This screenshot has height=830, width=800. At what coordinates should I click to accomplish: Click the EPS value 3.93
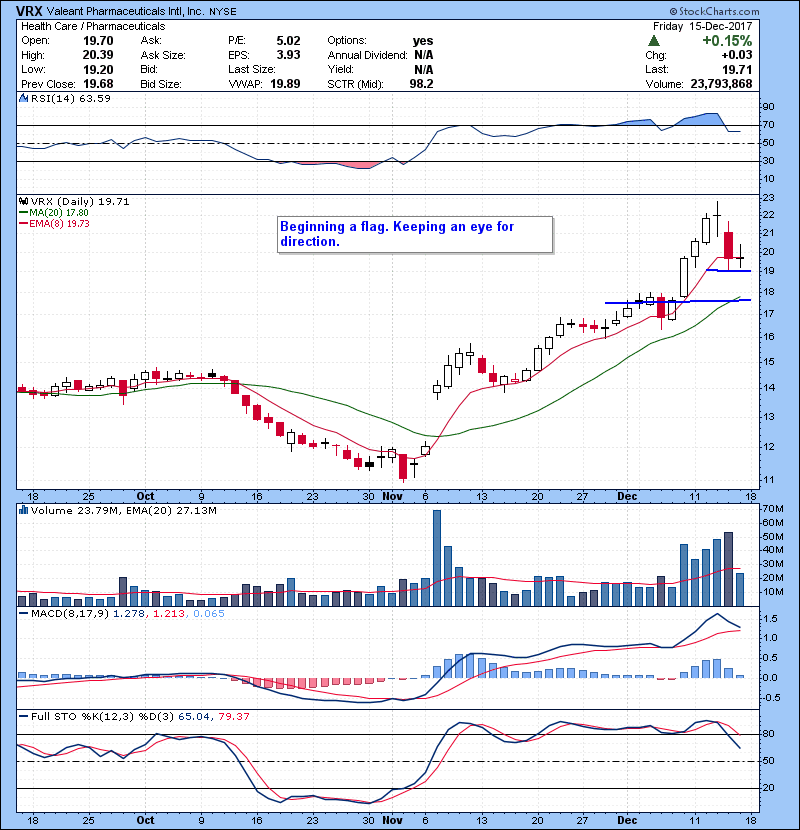click(x=289, y=55)
